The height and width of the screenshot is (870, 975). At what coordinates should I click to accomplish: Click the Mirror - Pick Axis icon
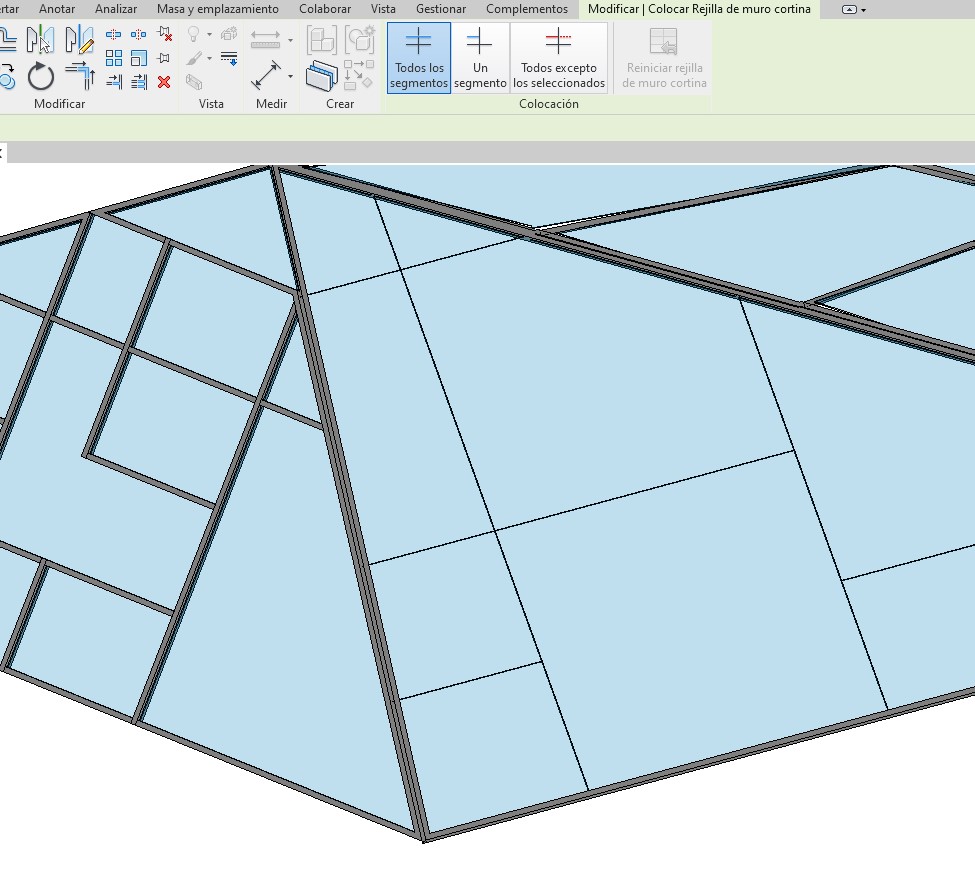(41, 39)
